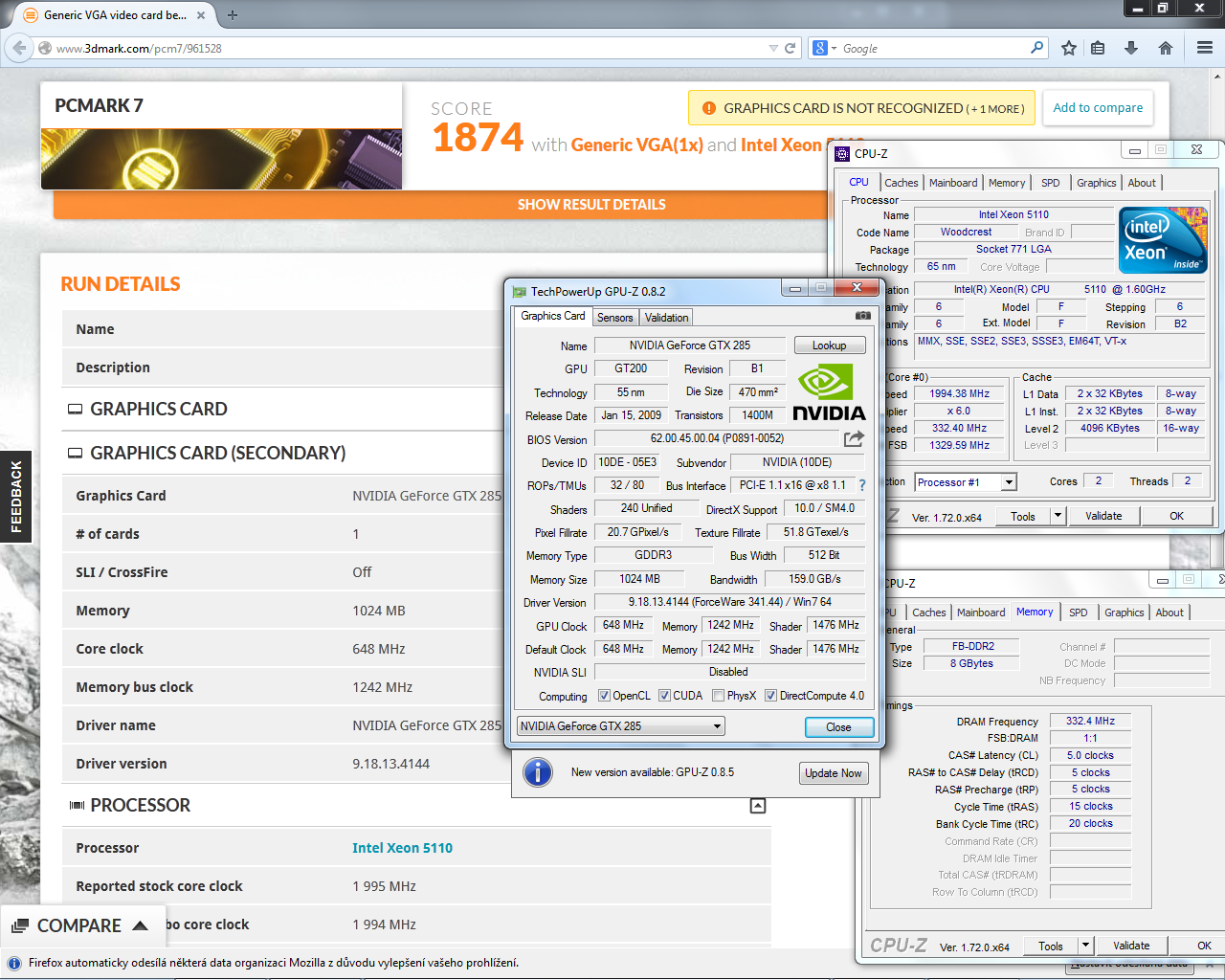
Task: Click Update Now for GPU-Z
Action: click(834, 773)
